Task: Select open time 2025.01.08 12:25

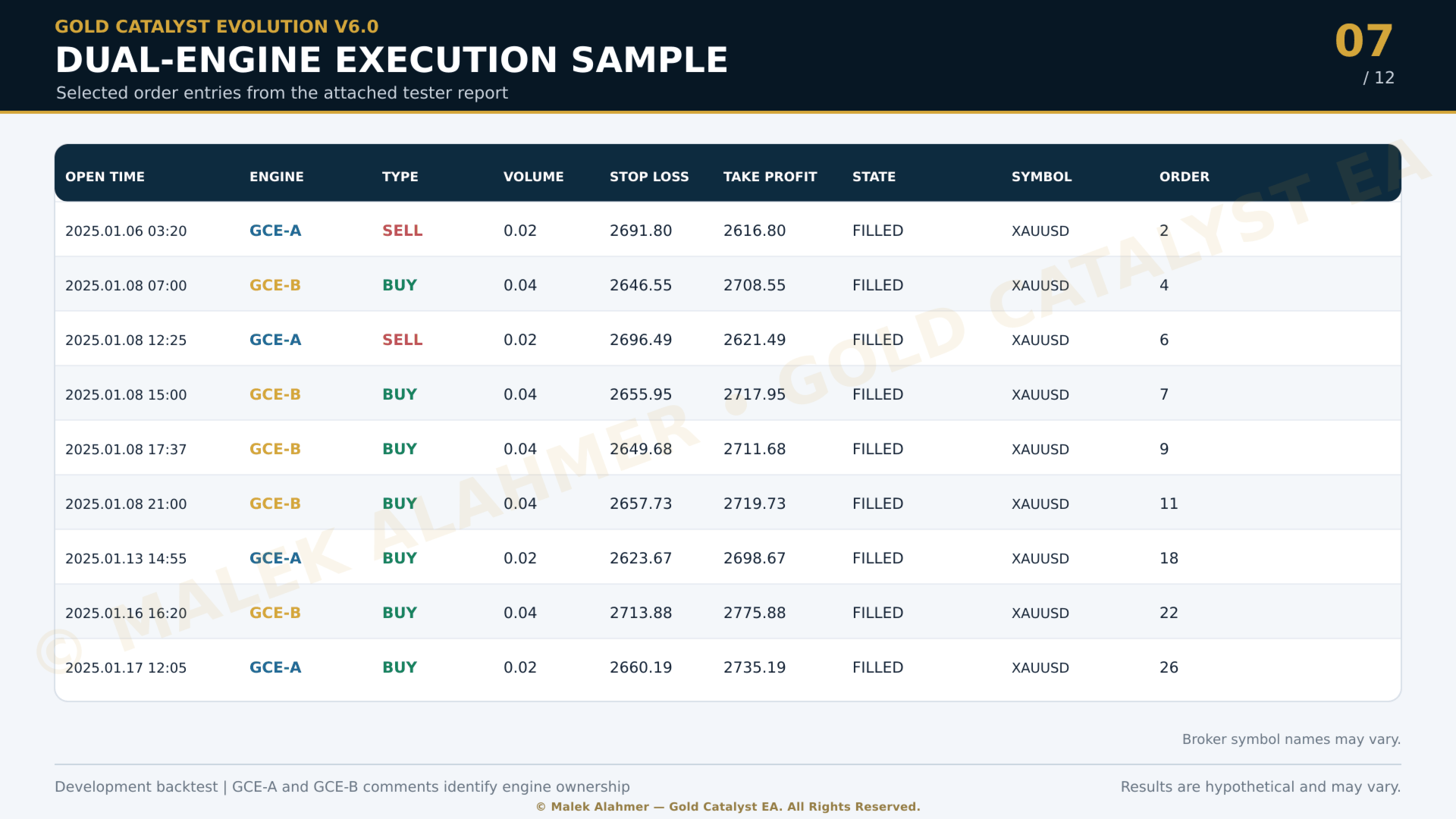Action: [126, 340]
